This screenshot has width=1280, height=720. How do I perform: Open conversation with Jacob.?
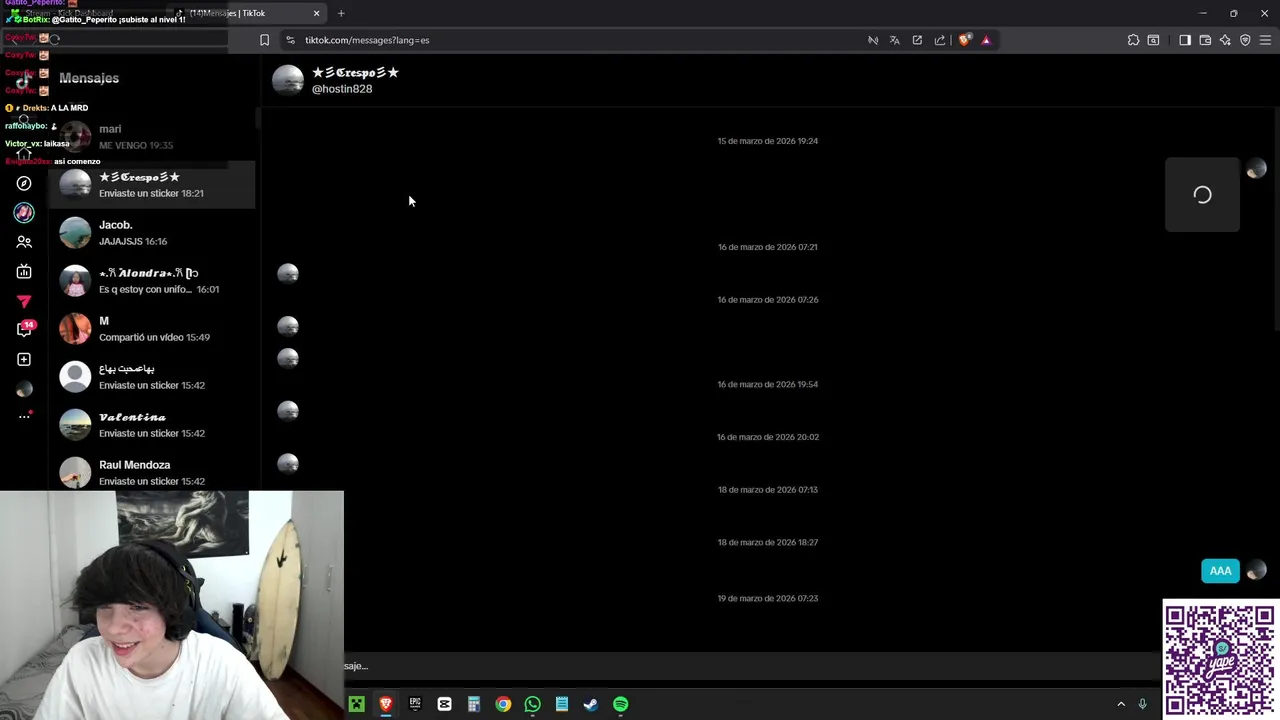tap(152, 232)
